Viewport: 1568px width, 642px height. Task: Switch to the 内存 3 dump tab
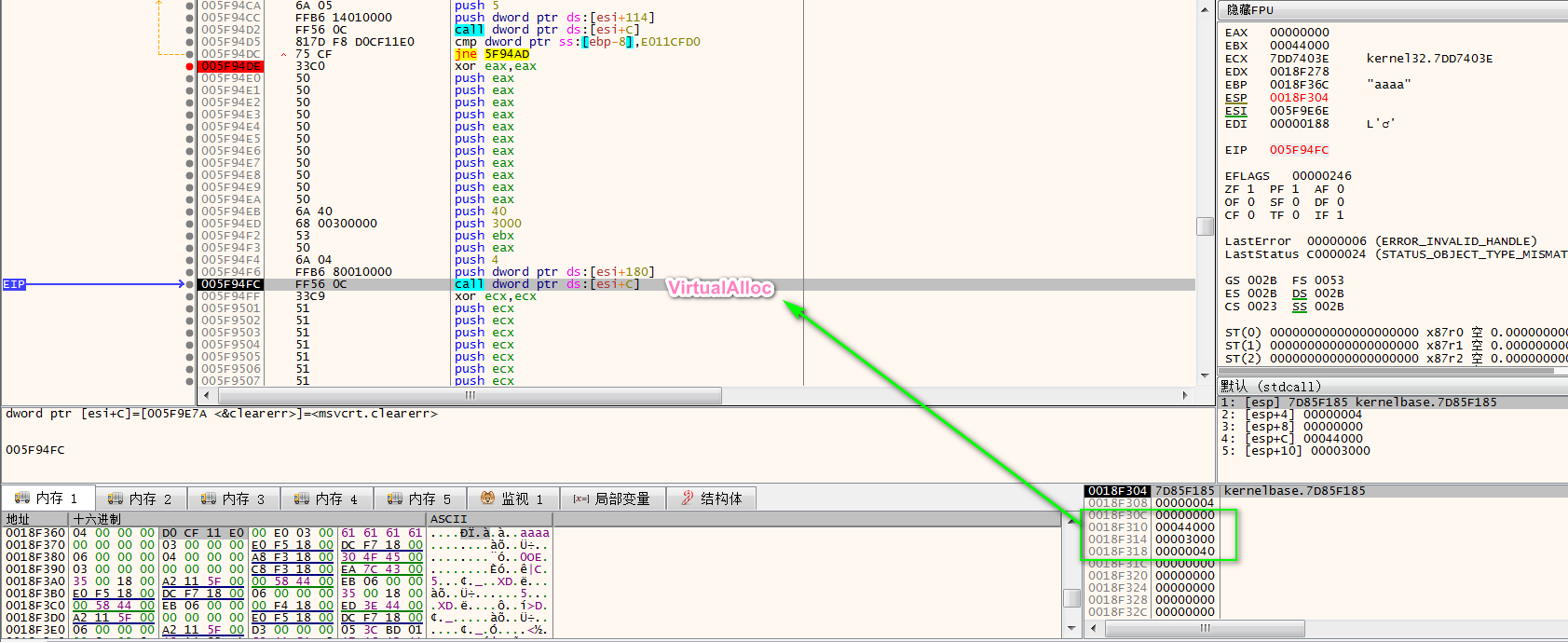point(233,499)
